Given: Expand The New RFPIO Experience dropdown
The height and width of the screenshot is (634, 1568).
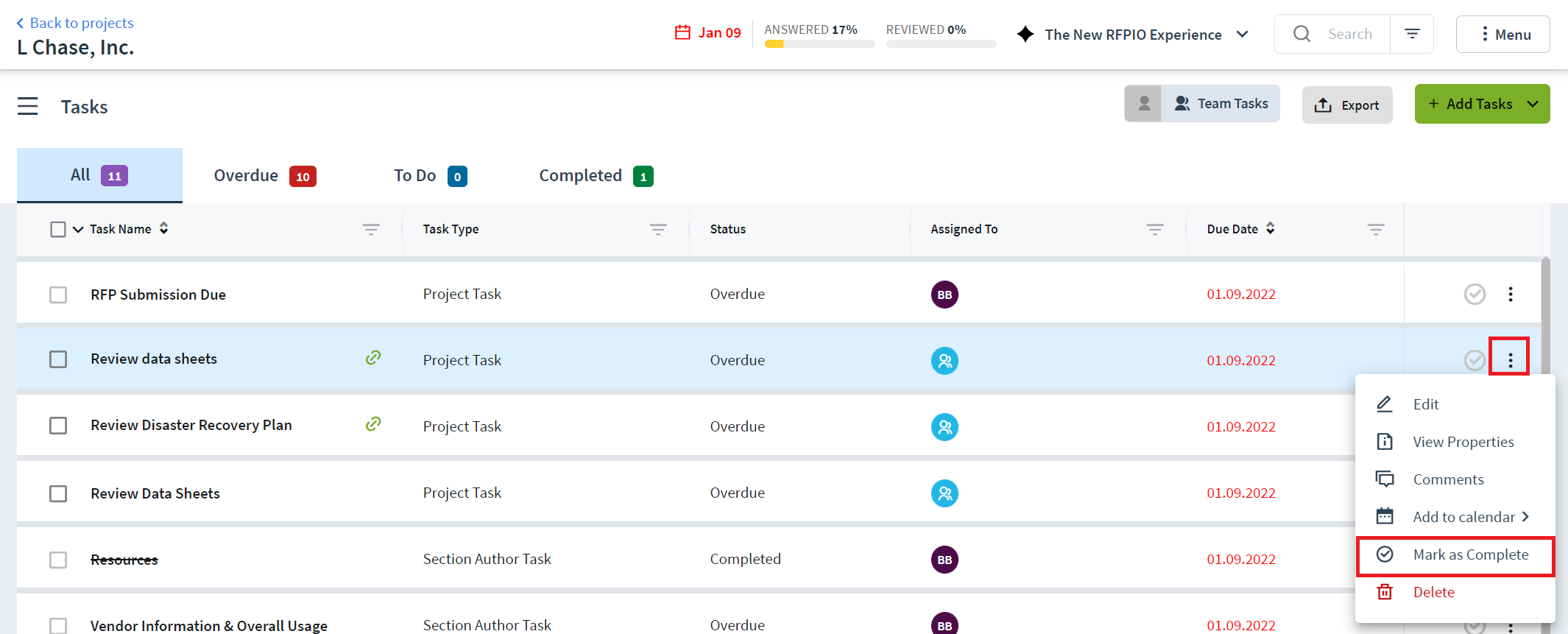Looking at the screenshot, I should [x=1243, y=34].
